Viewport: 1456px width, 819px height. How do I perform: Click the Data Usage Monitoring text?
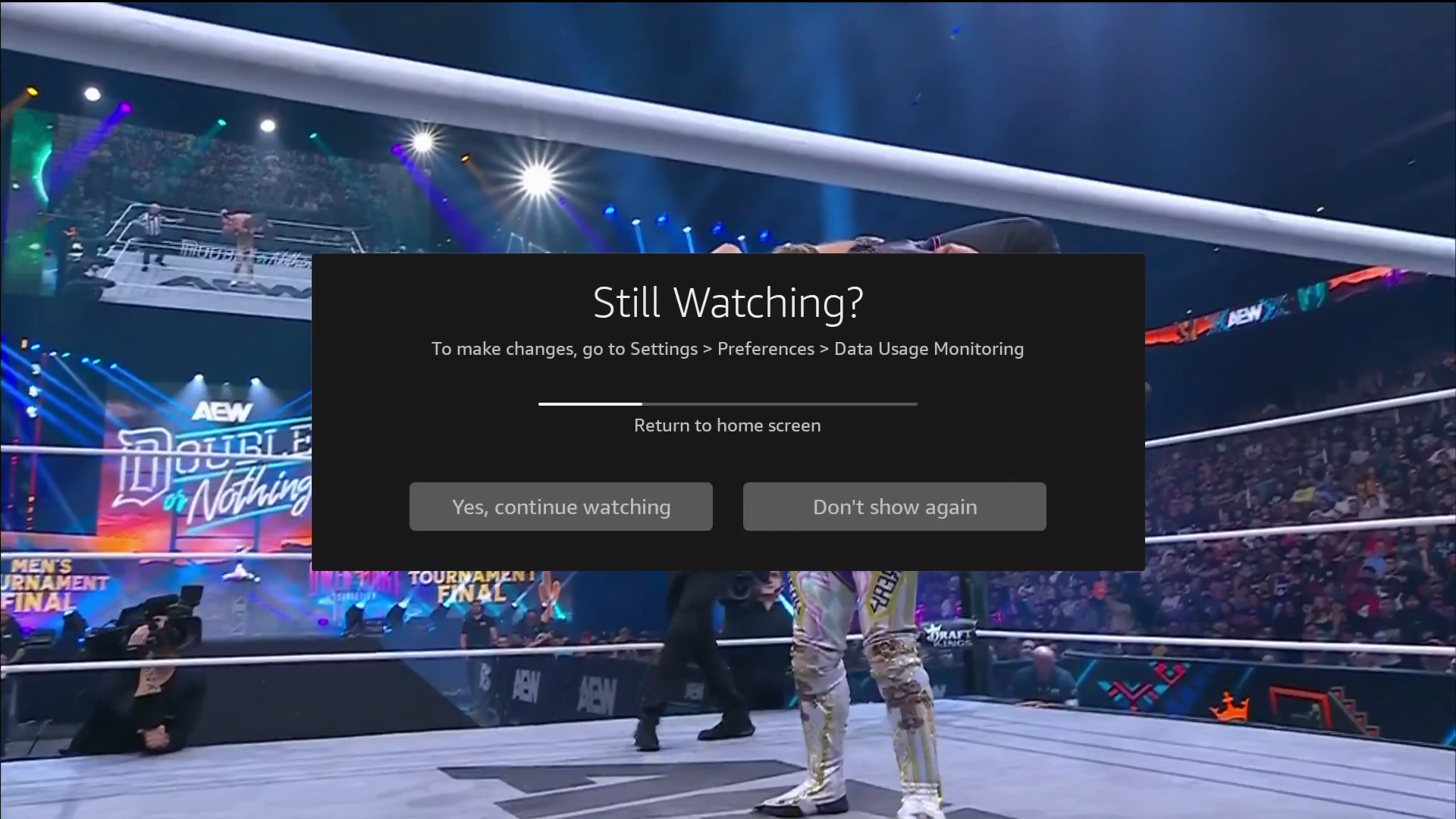click(x=929, y=349)
